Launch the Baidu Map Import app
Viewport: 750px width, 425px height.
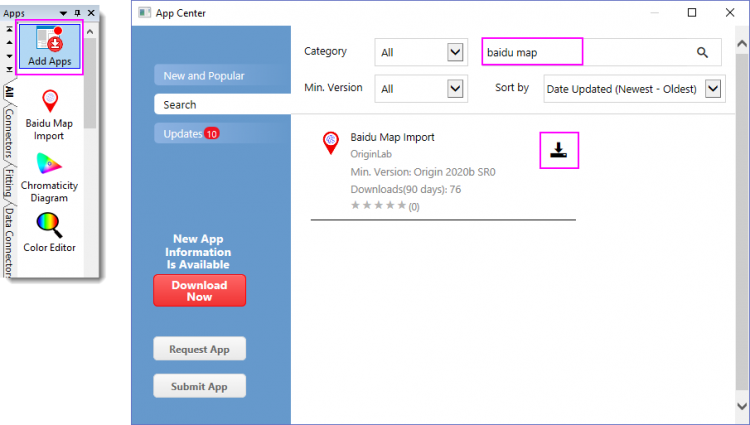[x=49, y=115]
